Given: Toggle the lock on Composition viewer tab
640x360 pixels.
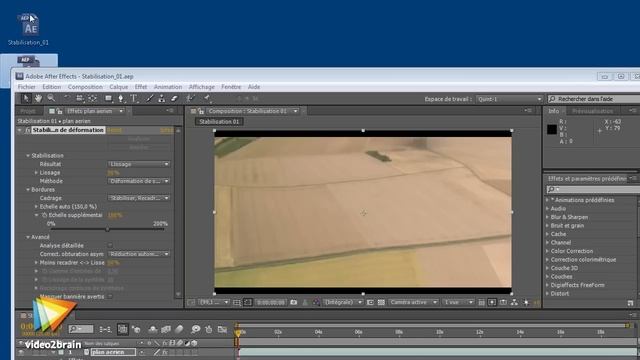Looking at the screenshot, I should pyautogui.click(x=201, y=111).
